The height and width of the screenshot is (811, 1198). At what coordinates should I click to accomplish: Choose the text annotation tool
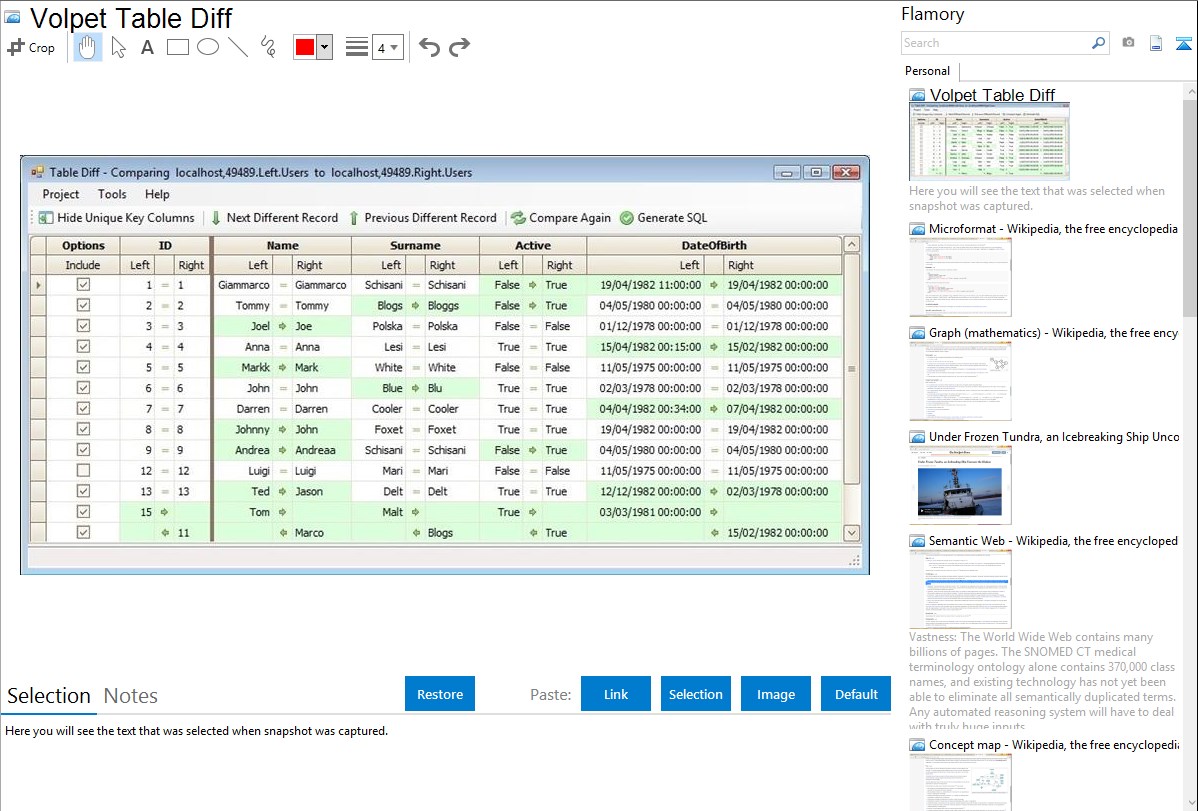pyautogui.click(x=147, y=47)
